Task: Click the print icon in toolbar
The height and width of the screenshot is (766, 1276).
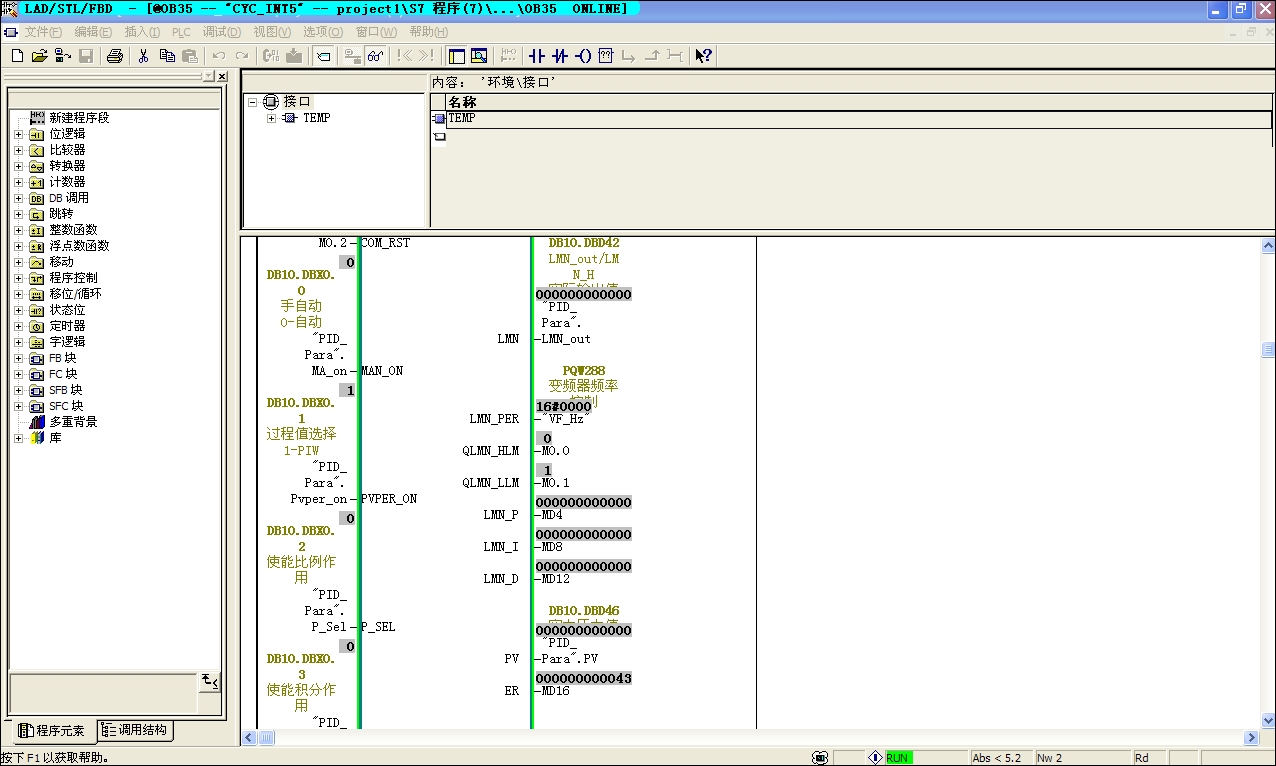Action: coord(114,56)
